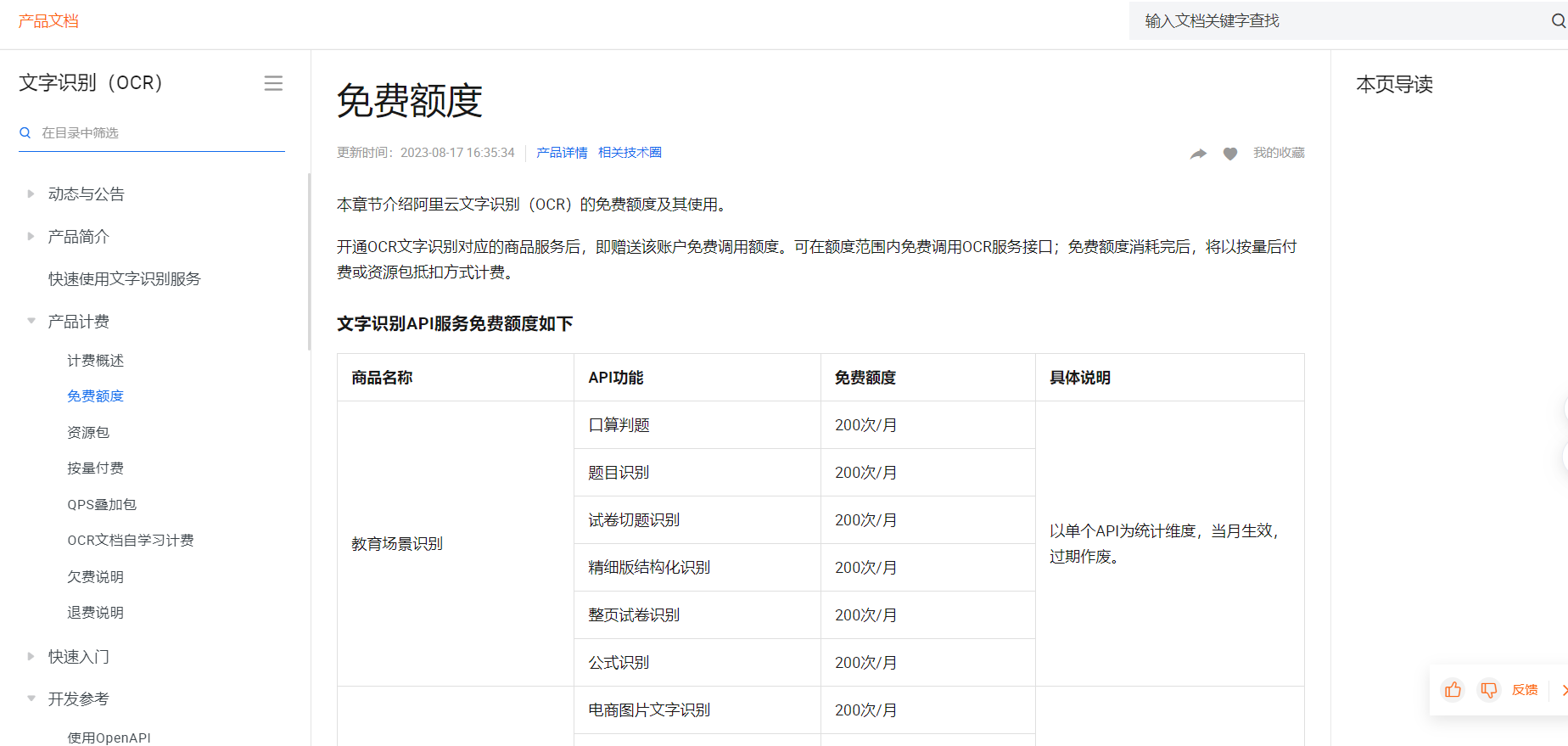Click 快速入门 label in sidebar
Image resolution: width=1568 pixels, height=746 pixels.
pos(78,656)
